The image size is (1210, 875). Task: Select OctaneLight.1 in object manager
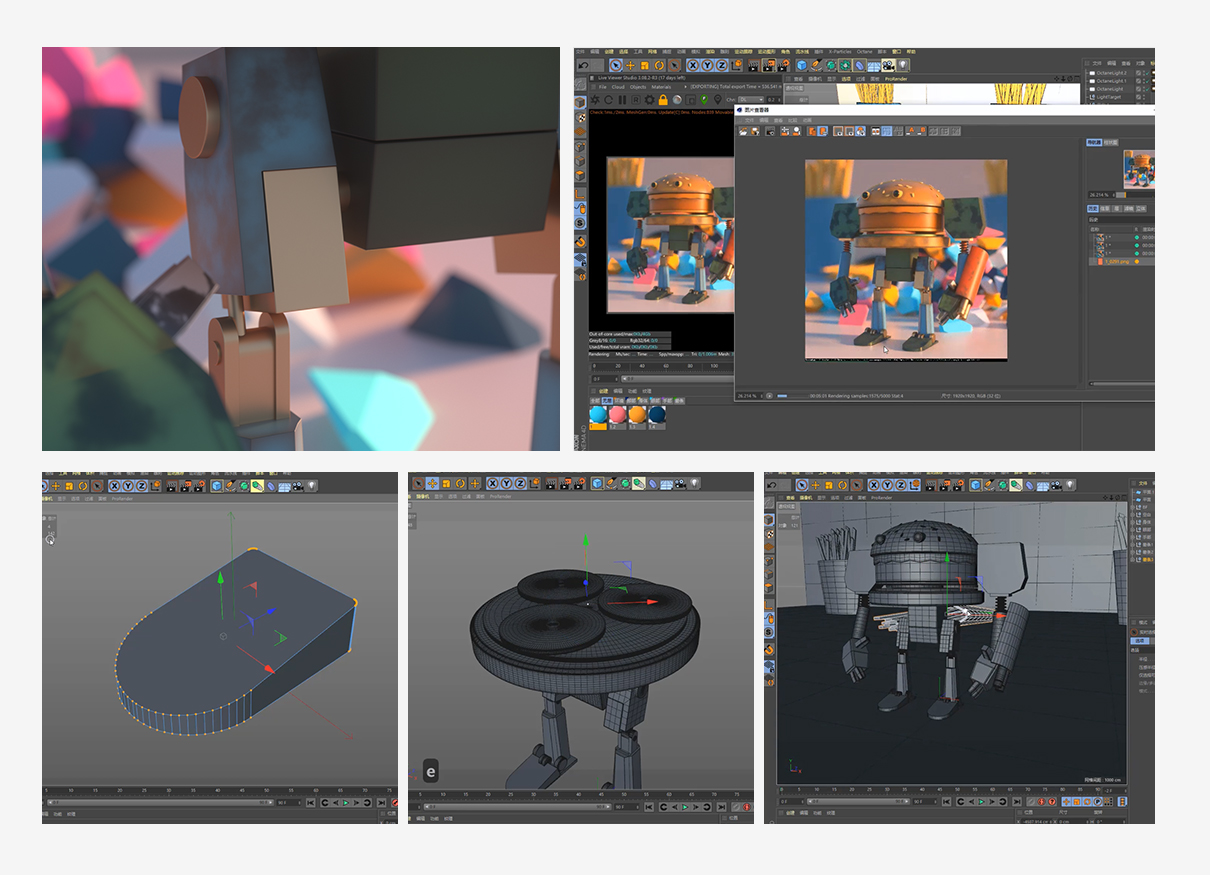(1111, 81)
